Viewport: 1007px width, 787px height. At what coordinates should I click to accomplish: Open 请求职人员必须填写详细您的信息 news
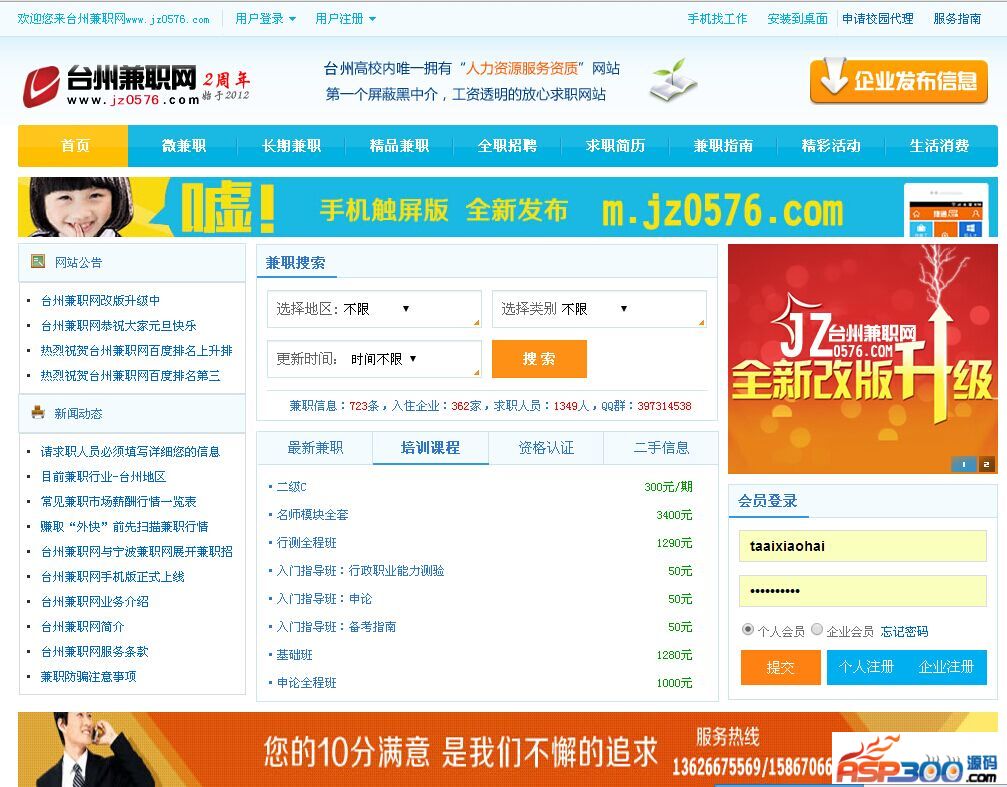click(130, 452)
